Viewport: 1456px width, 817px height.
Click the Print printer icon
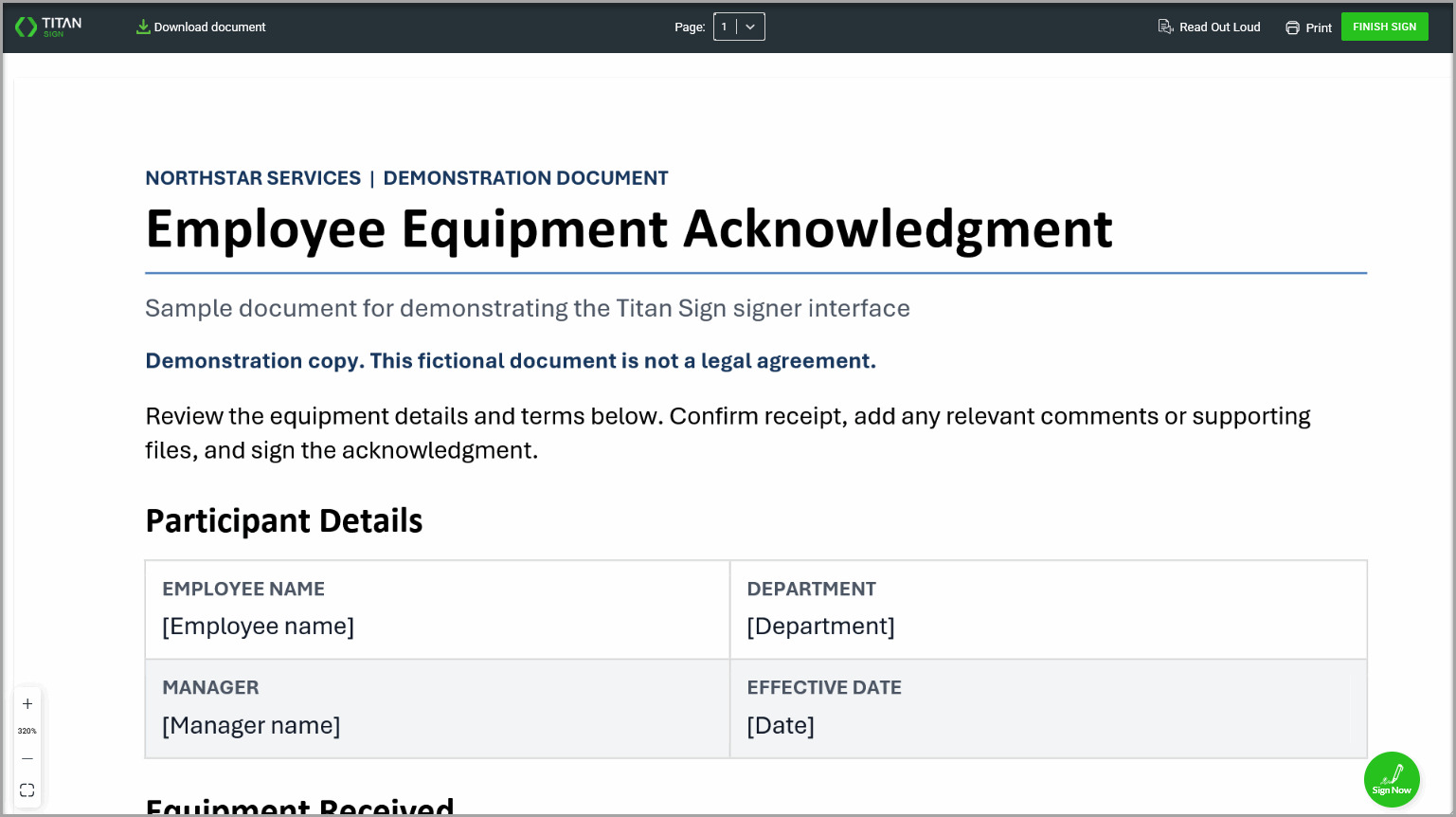1292,27
